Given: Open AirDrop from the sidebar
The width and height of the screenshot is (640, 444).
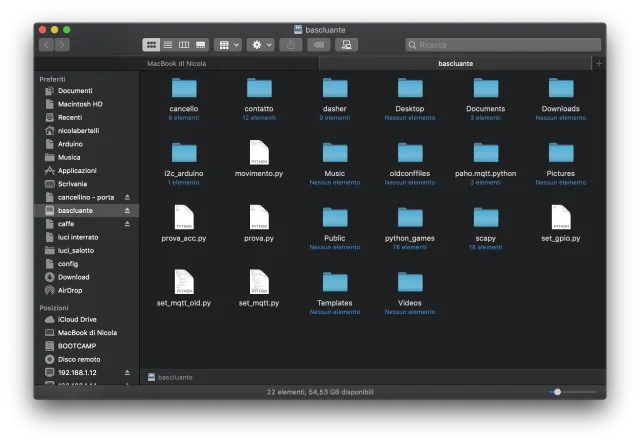Looking at the screenshot, I should (70, 290).
